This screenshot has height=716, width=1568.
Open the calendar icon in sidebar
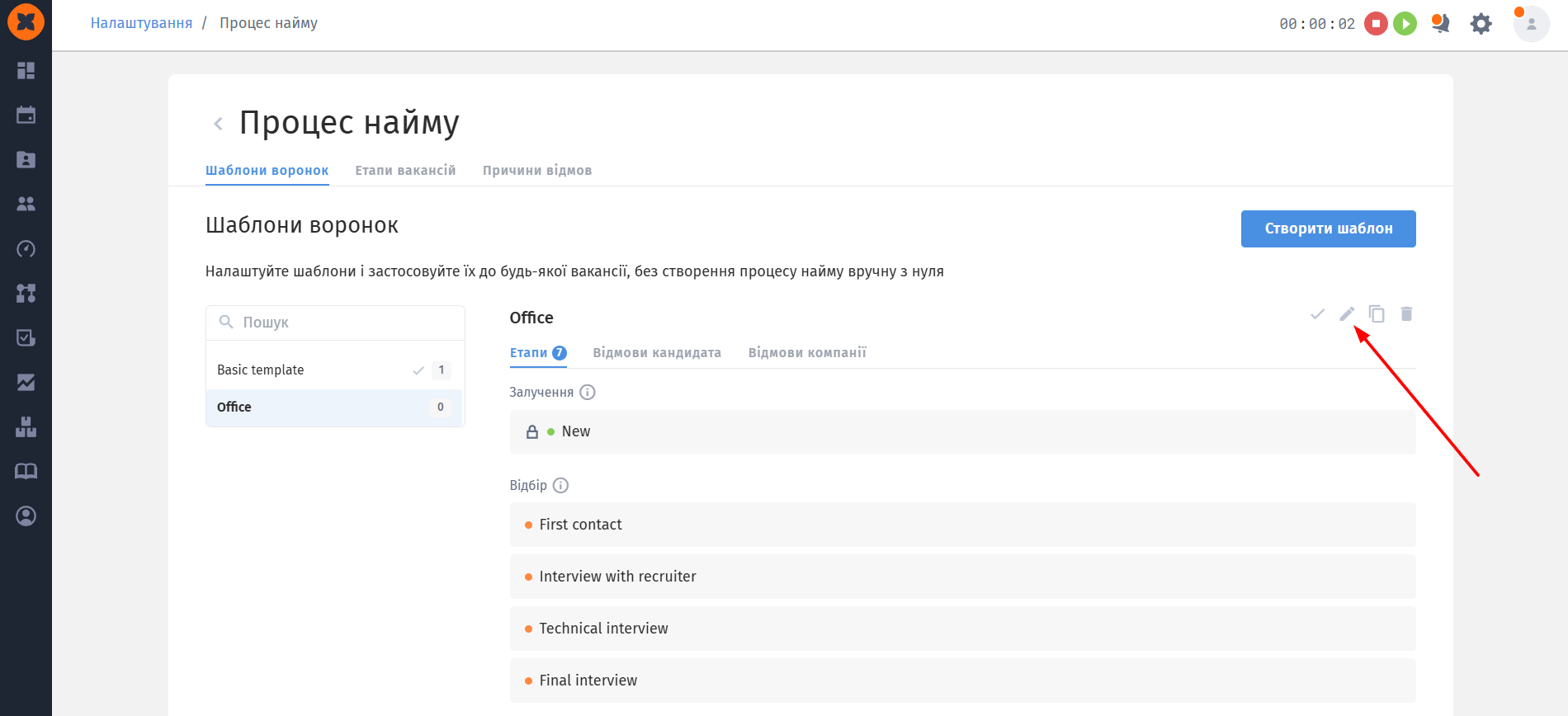click(26, 115)
